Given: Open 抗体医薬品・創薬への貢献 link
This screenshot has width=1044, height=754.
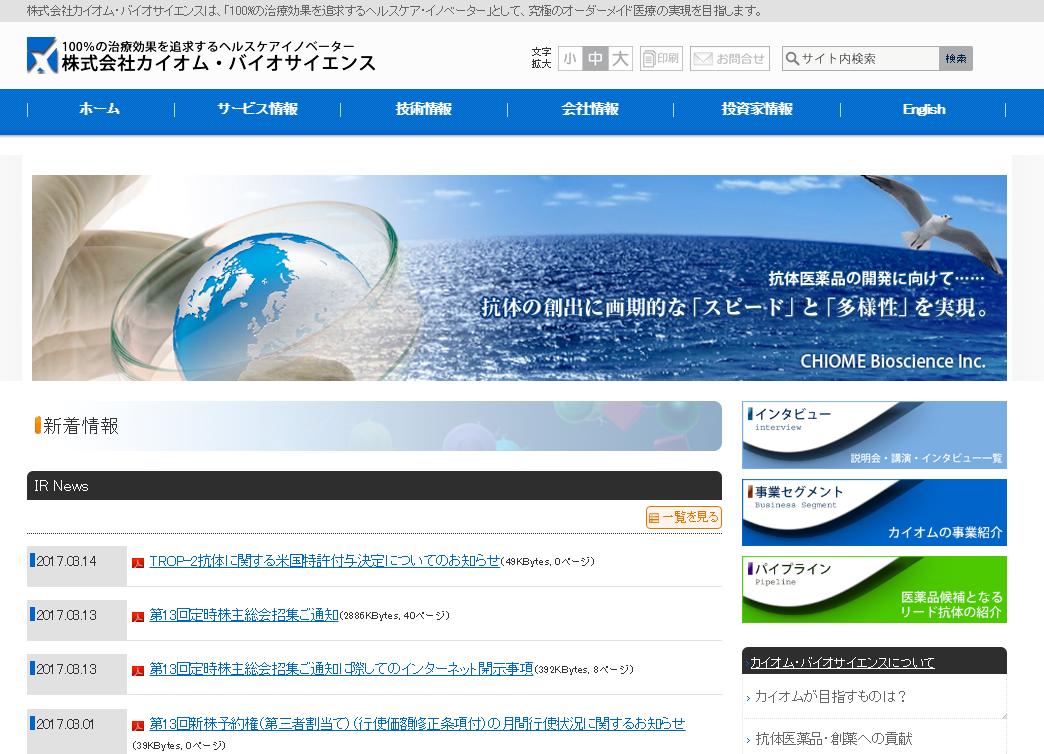Looking at the screenshot, I should pos(833,739).
